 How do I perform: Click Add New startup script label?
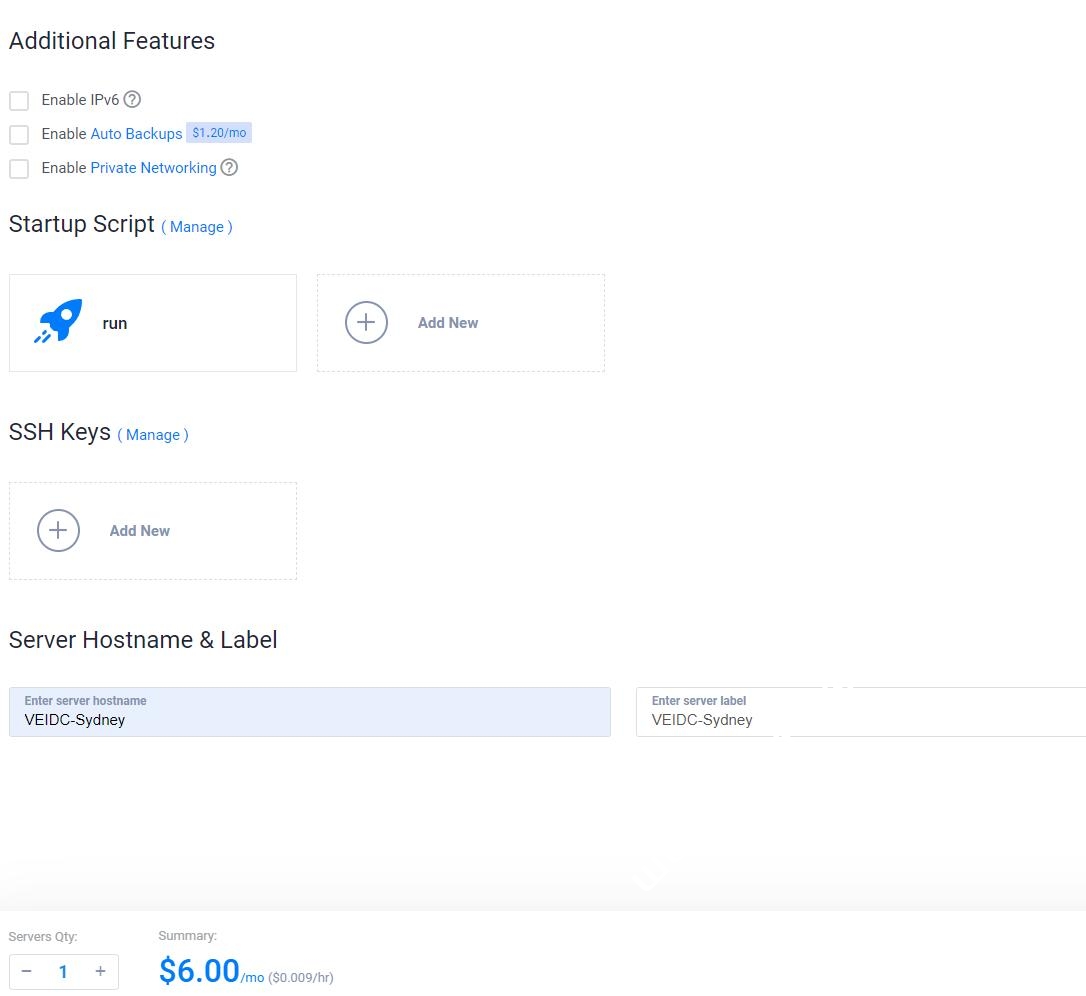tap(448, 323)
